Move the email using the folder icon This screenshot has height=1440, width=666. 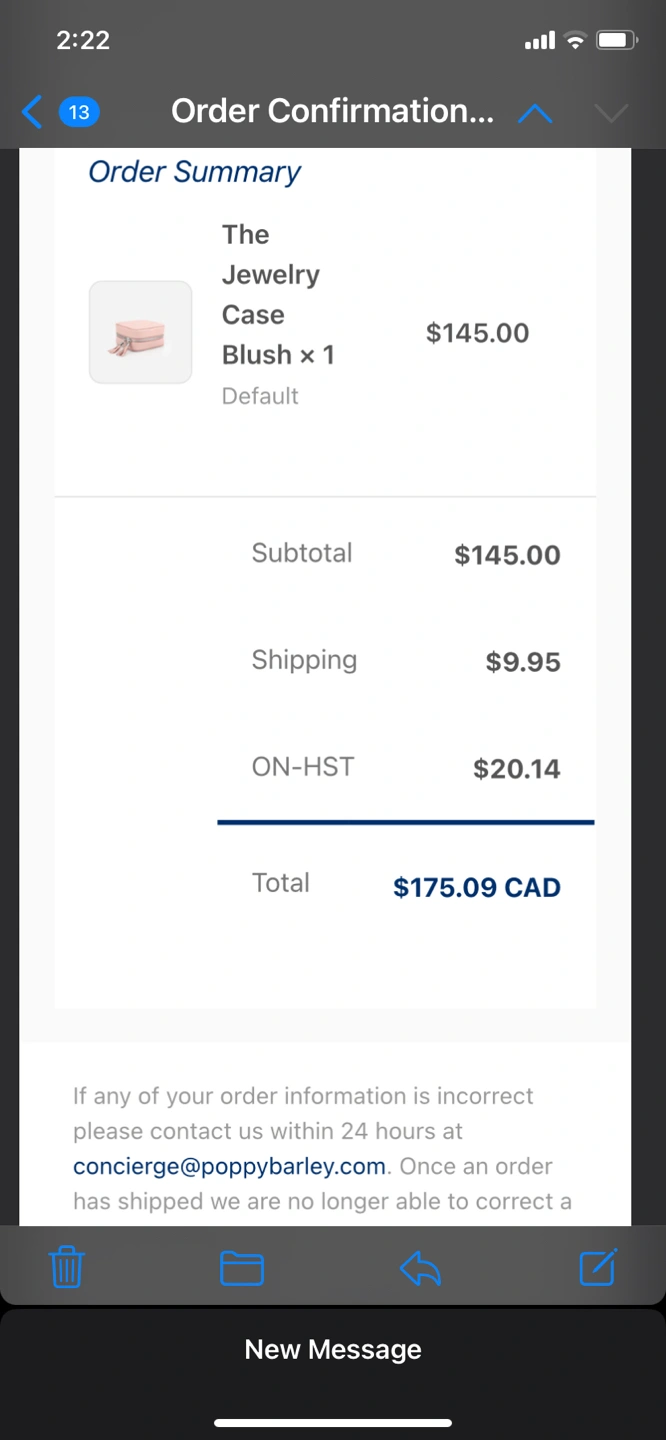point(241,1268)
